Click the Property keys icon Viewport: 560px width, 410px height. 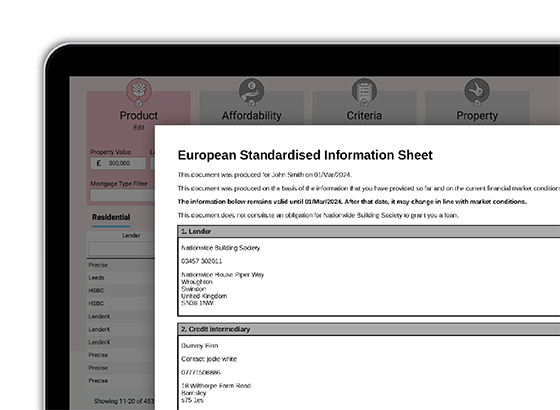pyautogui.click(x=477, y=91)
